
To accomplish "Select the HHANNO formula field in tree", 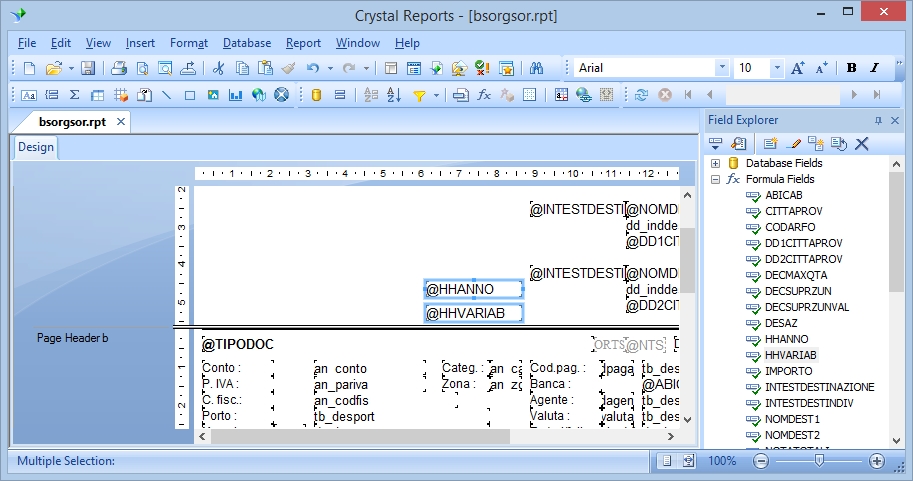I will click(786, 339).
